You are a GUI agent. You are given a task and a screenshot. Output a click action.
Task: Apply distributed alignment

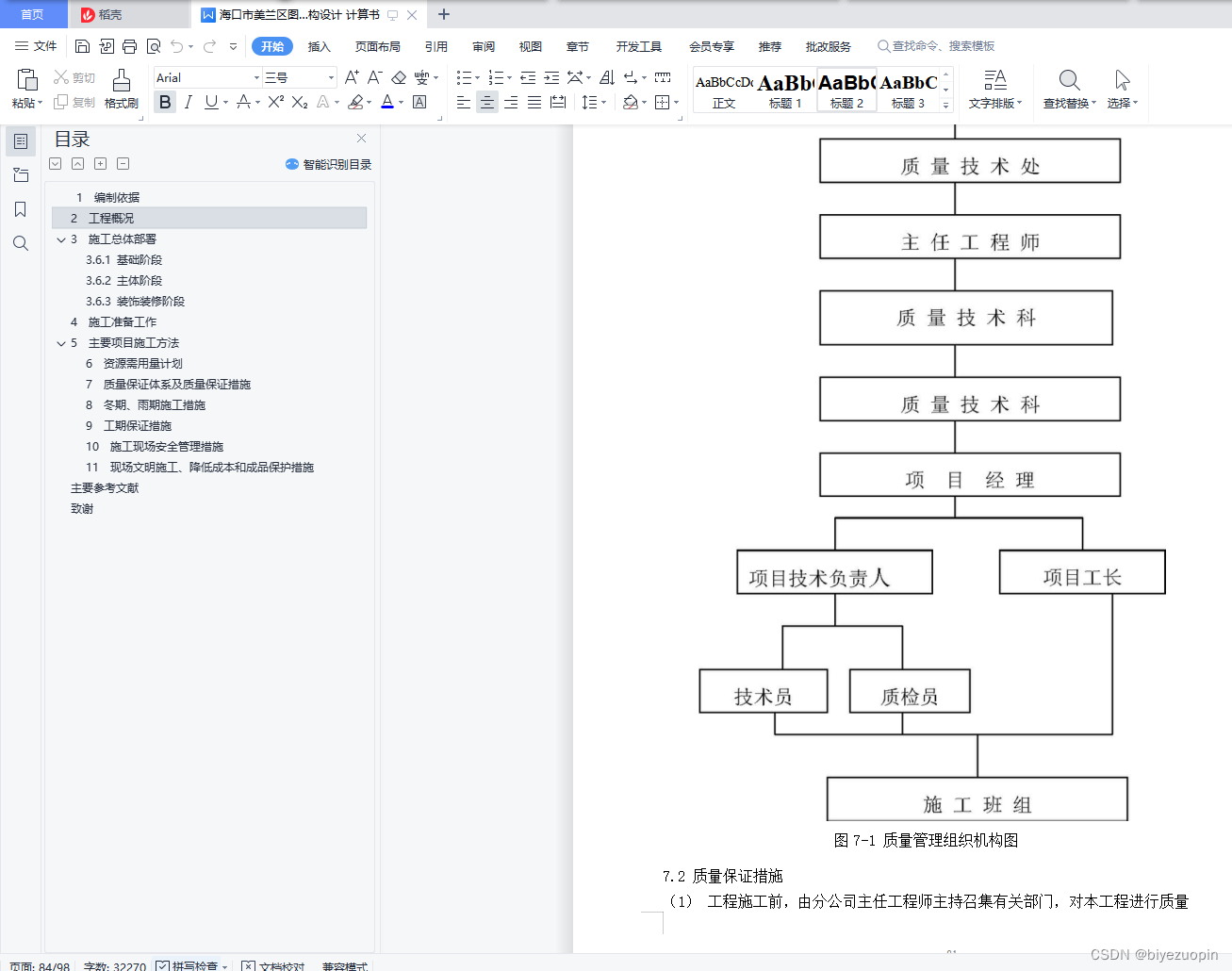pyautogui.click(x=558, y=102)
